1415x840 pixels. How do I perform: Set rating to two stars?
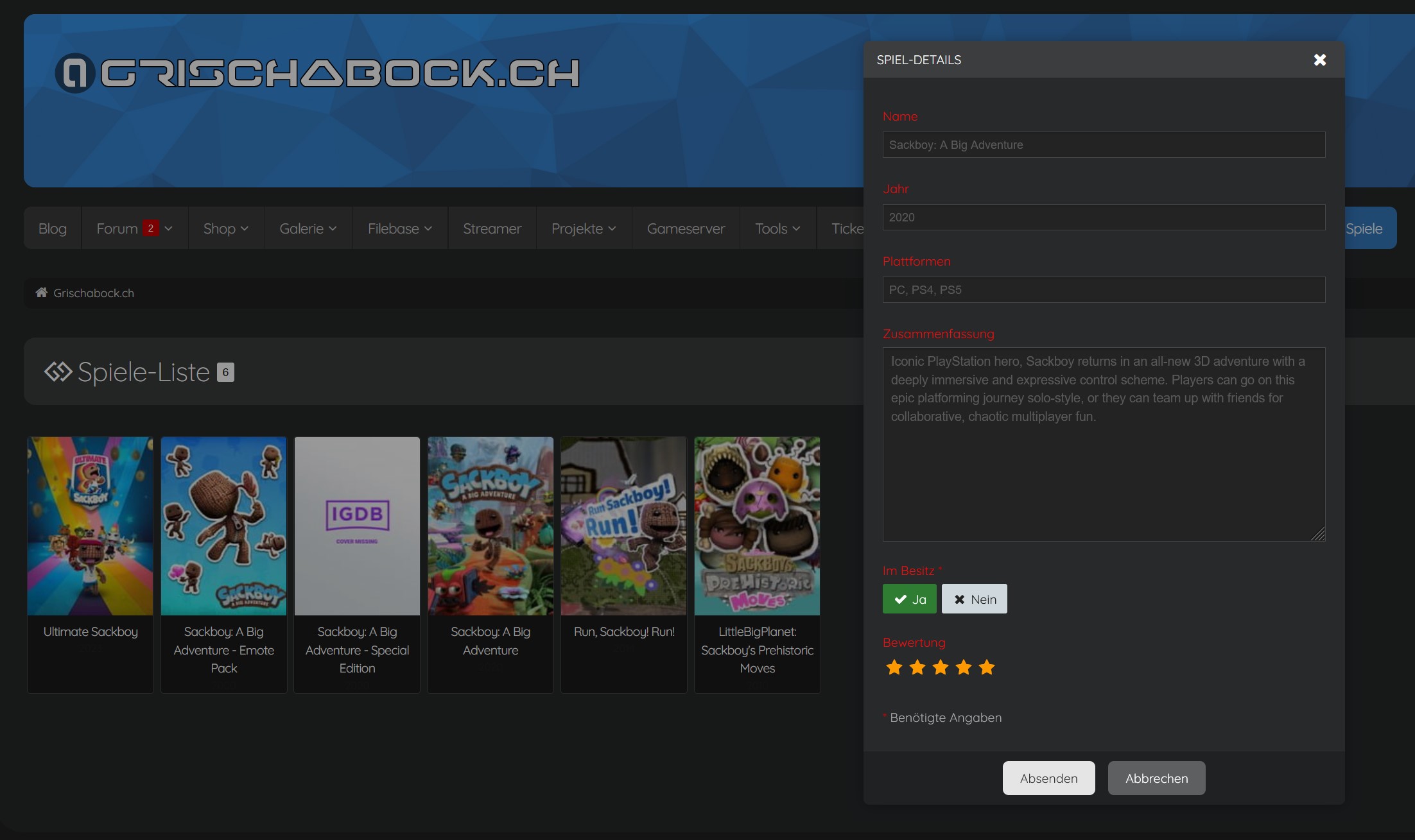click(917, 667)
